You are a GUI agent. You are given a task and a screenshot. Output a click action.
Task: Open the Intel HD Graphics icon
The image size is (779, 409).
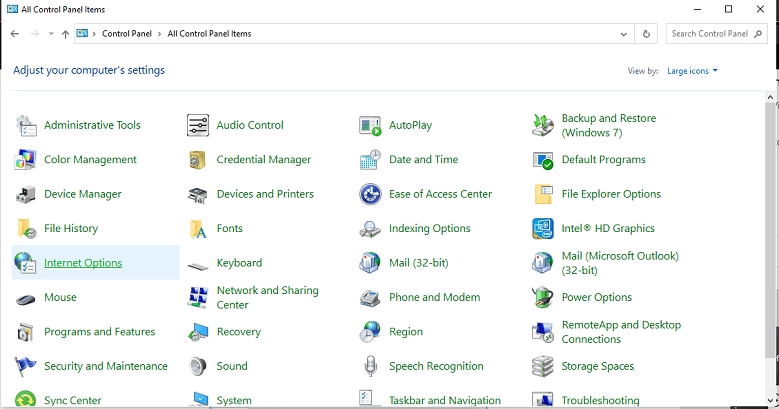tap(543, 229)
